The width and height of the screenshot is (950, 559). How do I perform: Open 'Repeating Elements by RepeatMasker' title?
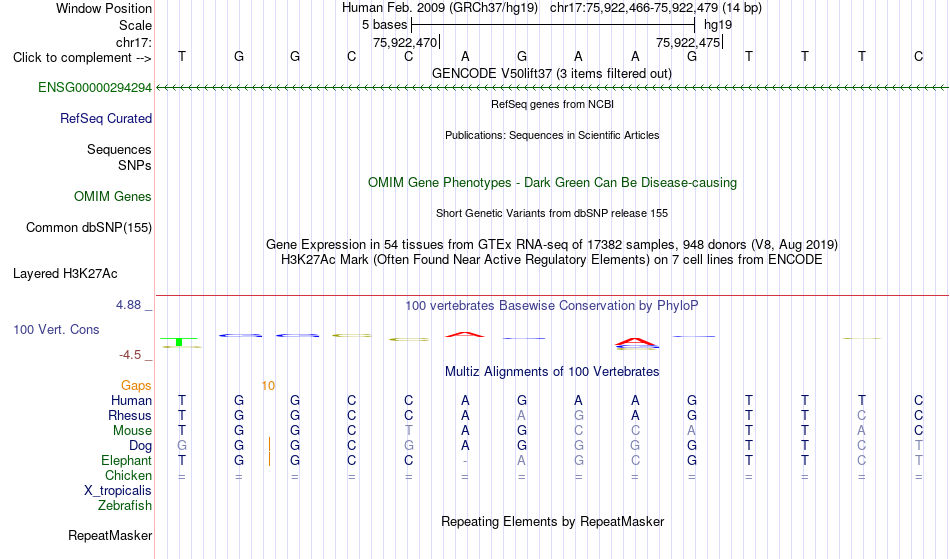coord(552,522)
